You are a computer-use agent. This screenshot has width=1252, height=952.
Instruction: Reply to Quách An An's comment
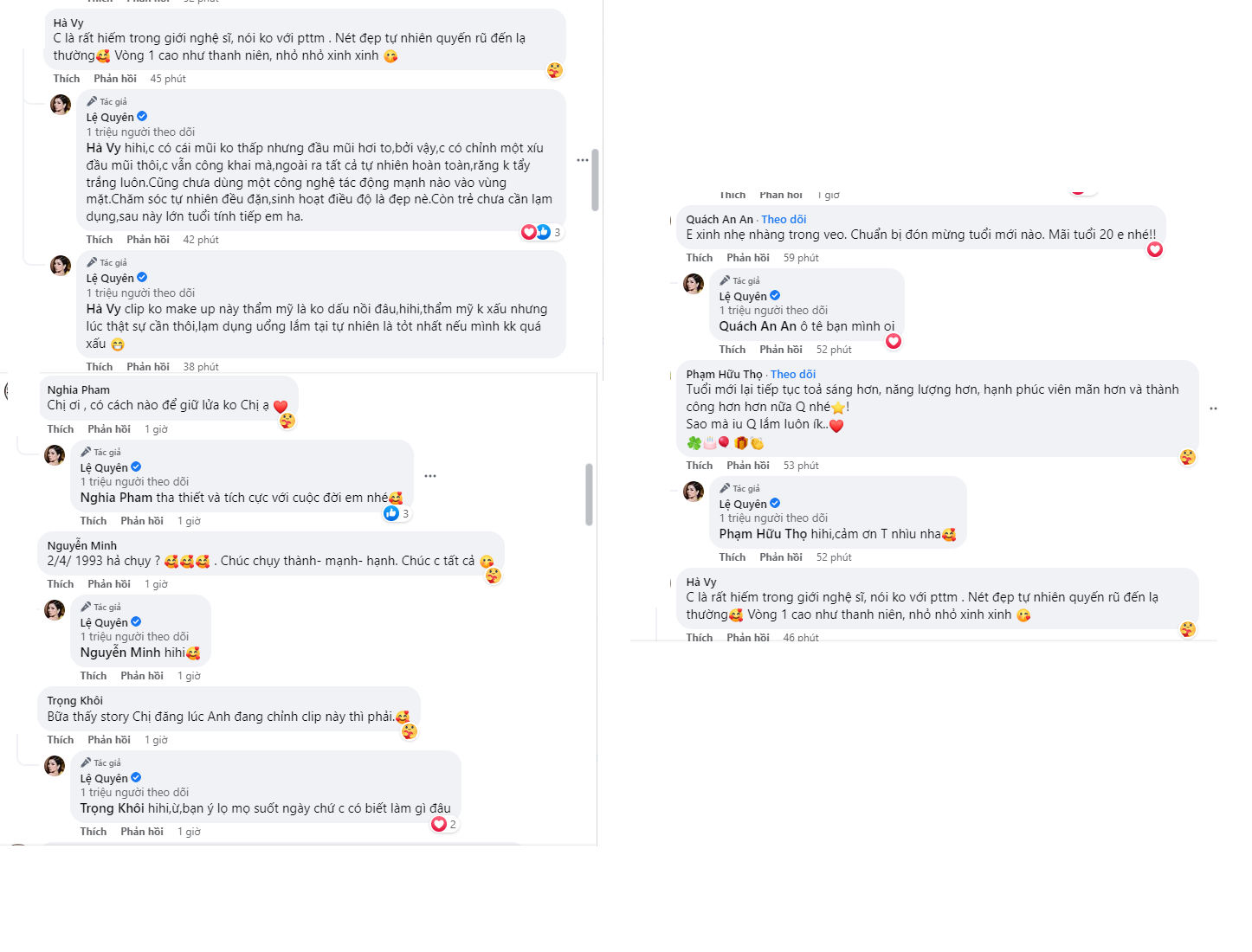pos(748,258)
